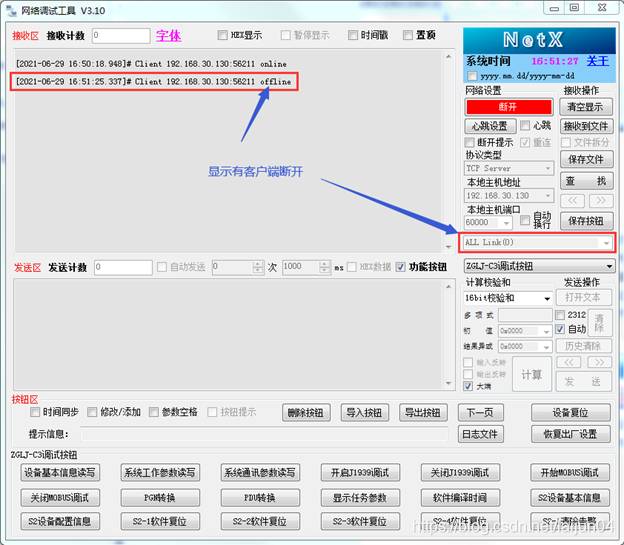Click the down arrow of the send area scrollbar

pos(448,383)
